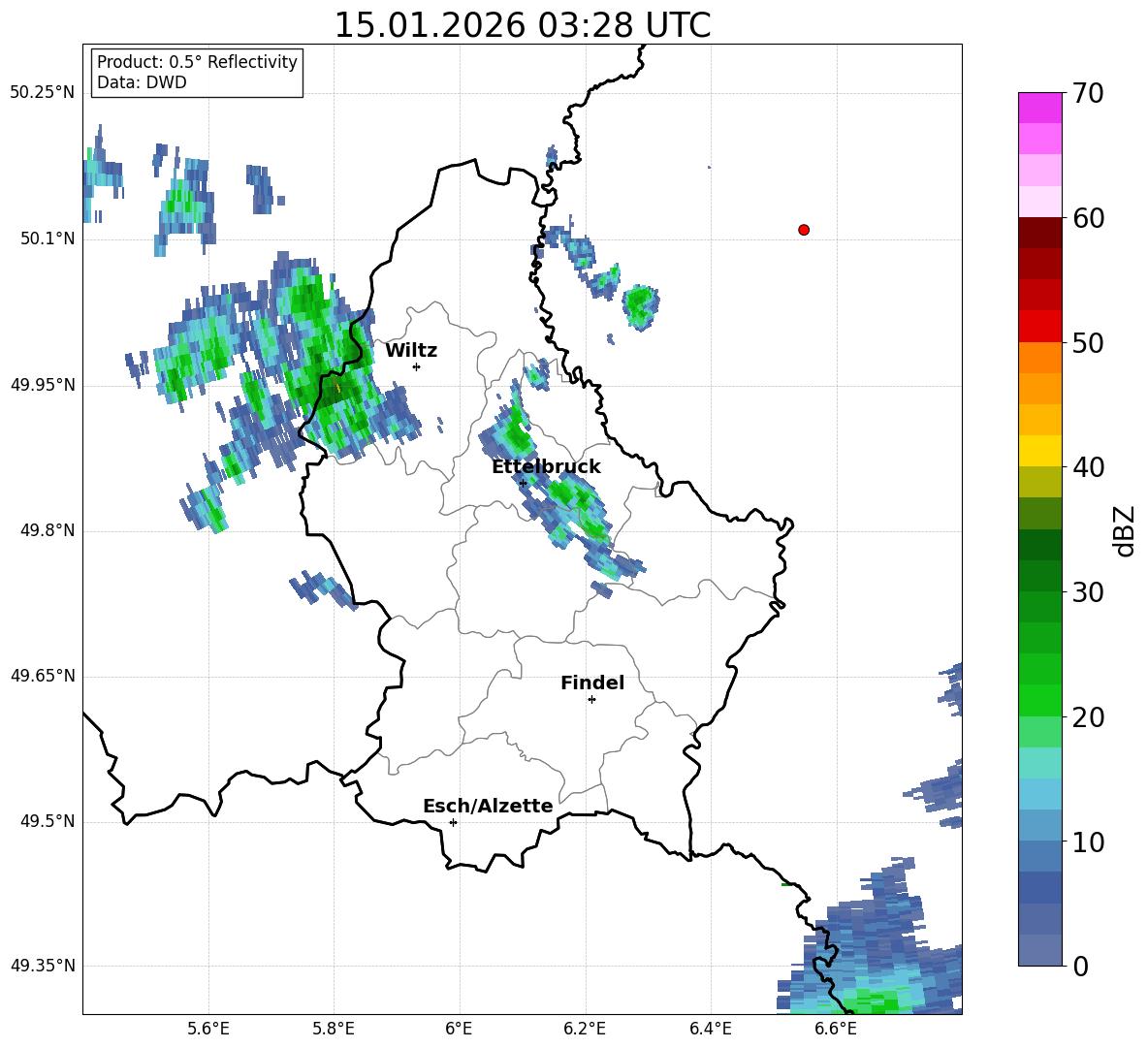Click the title "15.01.2026 03:28 UTC"
Screen dimensions: 1148x1048
[522, 25]
